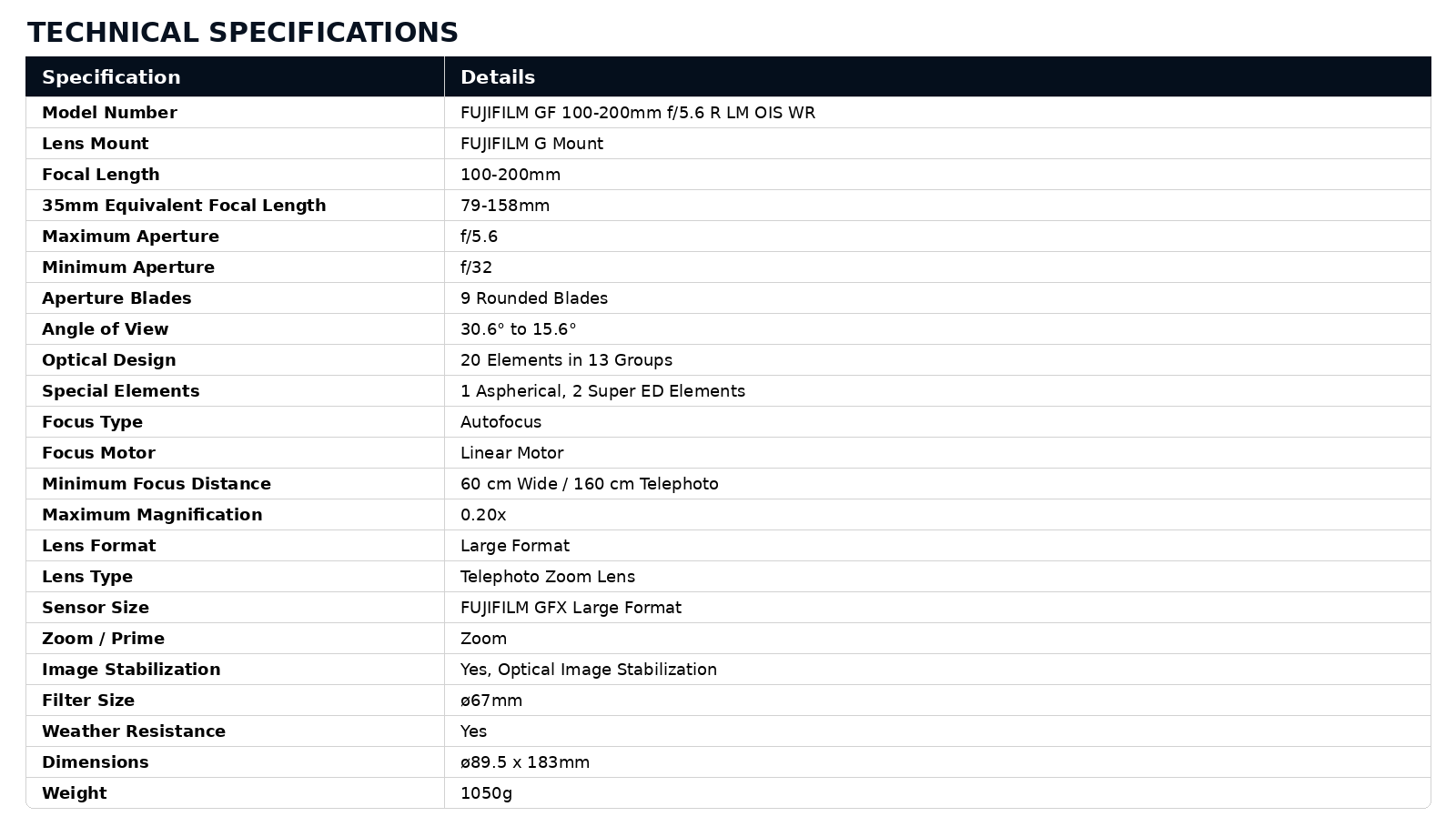Select the ø89.5 x 183mm value
The width and height of the screenshot is (1456, 837).
point(525,762)
